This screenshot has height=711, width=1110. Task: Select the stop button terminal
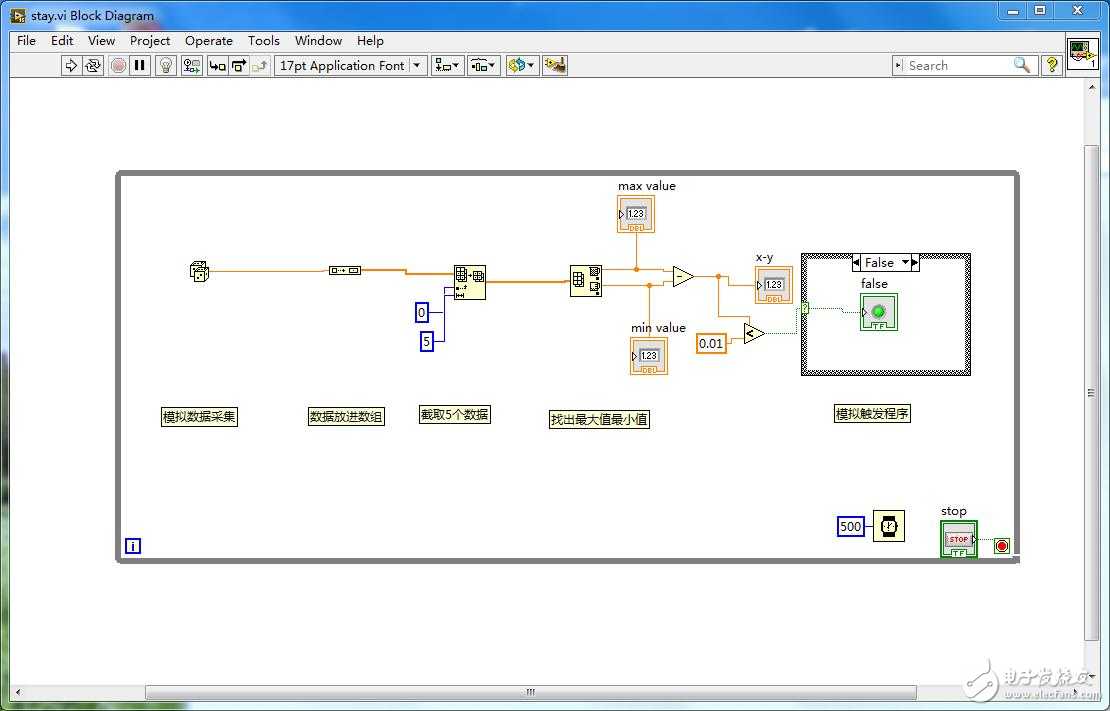point(959,540)
